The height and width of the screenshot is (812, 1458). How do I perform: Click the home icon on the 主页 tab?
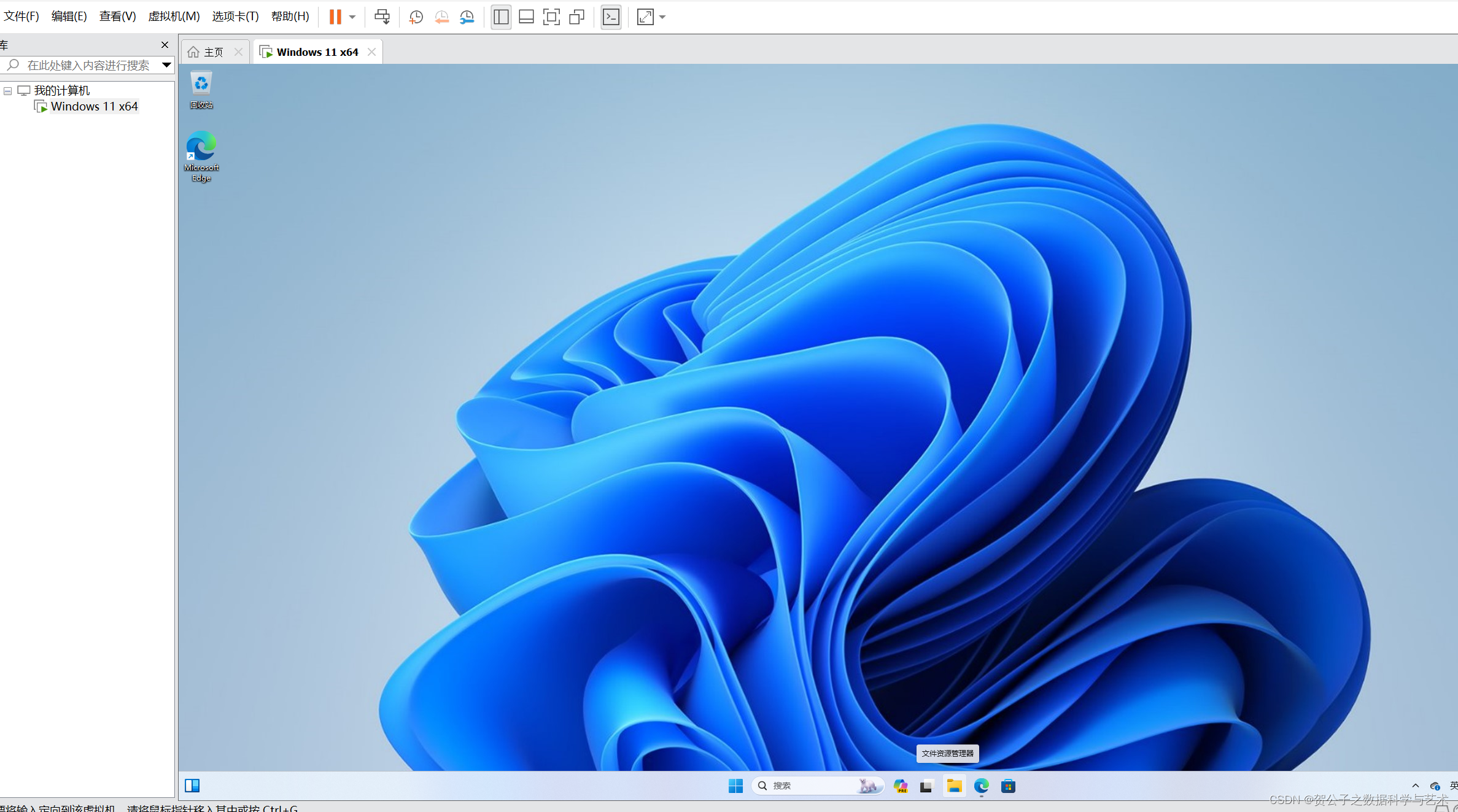tap(193, 52)
